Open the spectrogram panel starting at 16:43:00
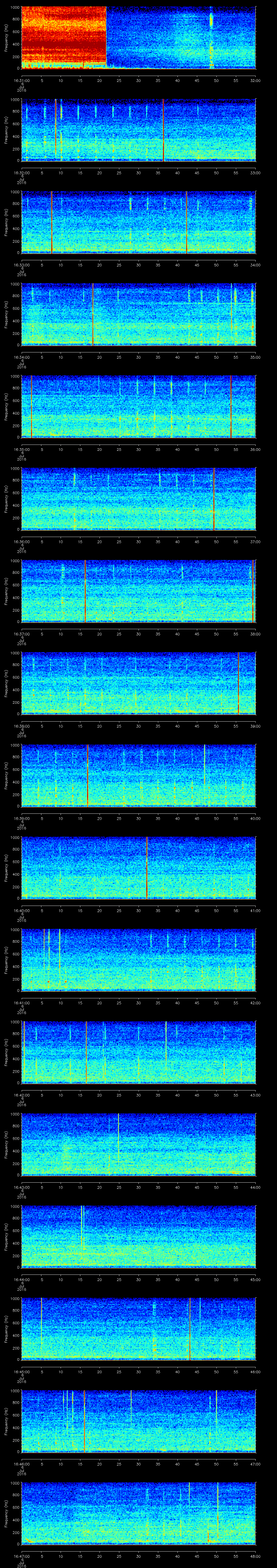The image size is (277, 1568). [138, 1144]
